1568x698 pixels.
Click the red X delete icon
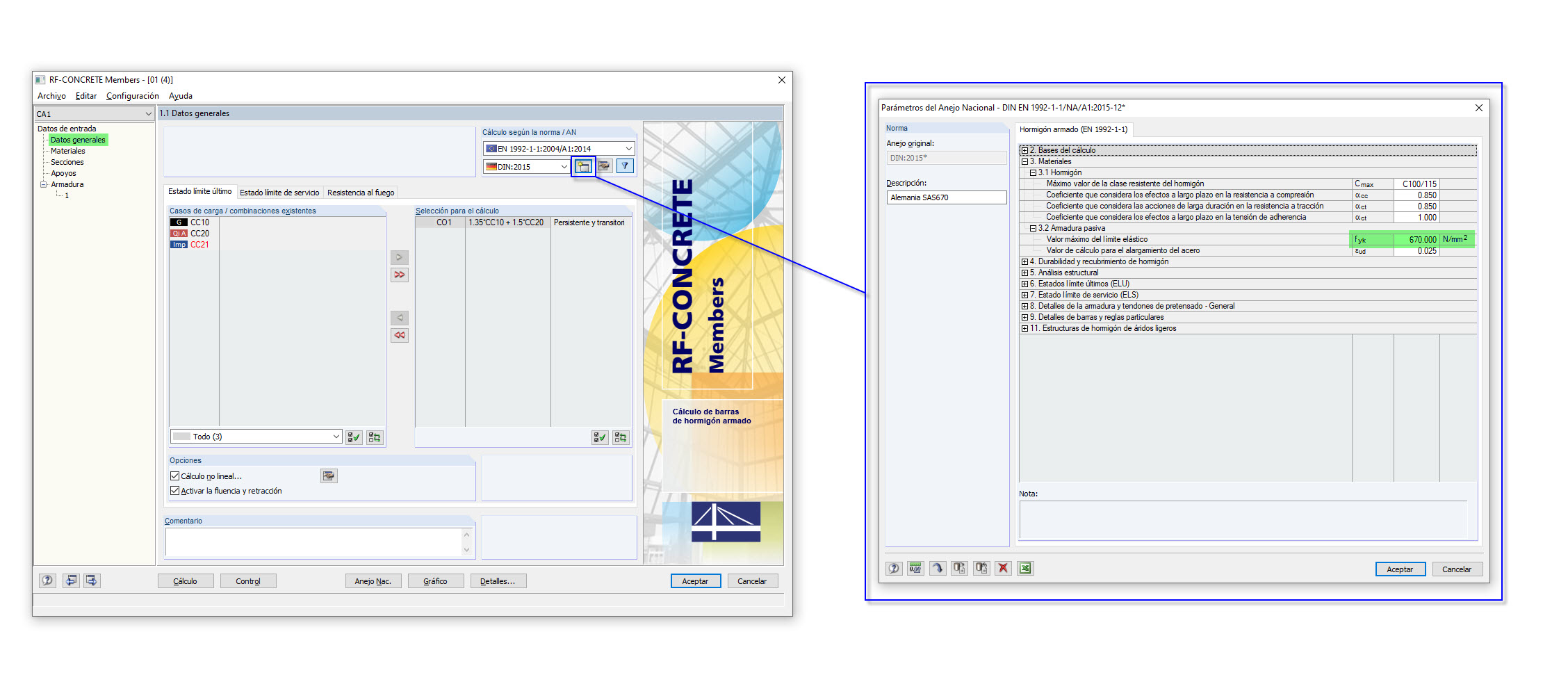(1003, 568)
